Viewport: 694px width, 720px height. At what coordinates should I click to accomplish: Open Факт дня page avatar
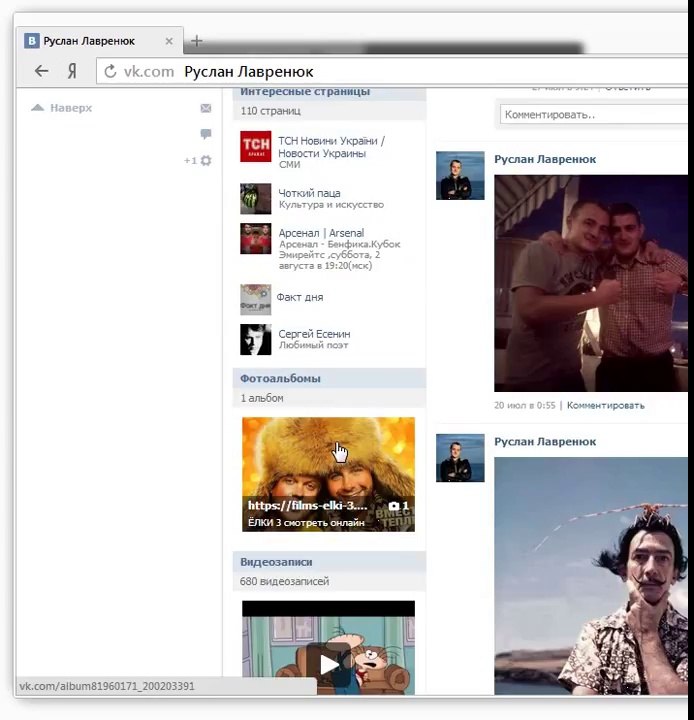pyautogui.click(x=255, y=299)
